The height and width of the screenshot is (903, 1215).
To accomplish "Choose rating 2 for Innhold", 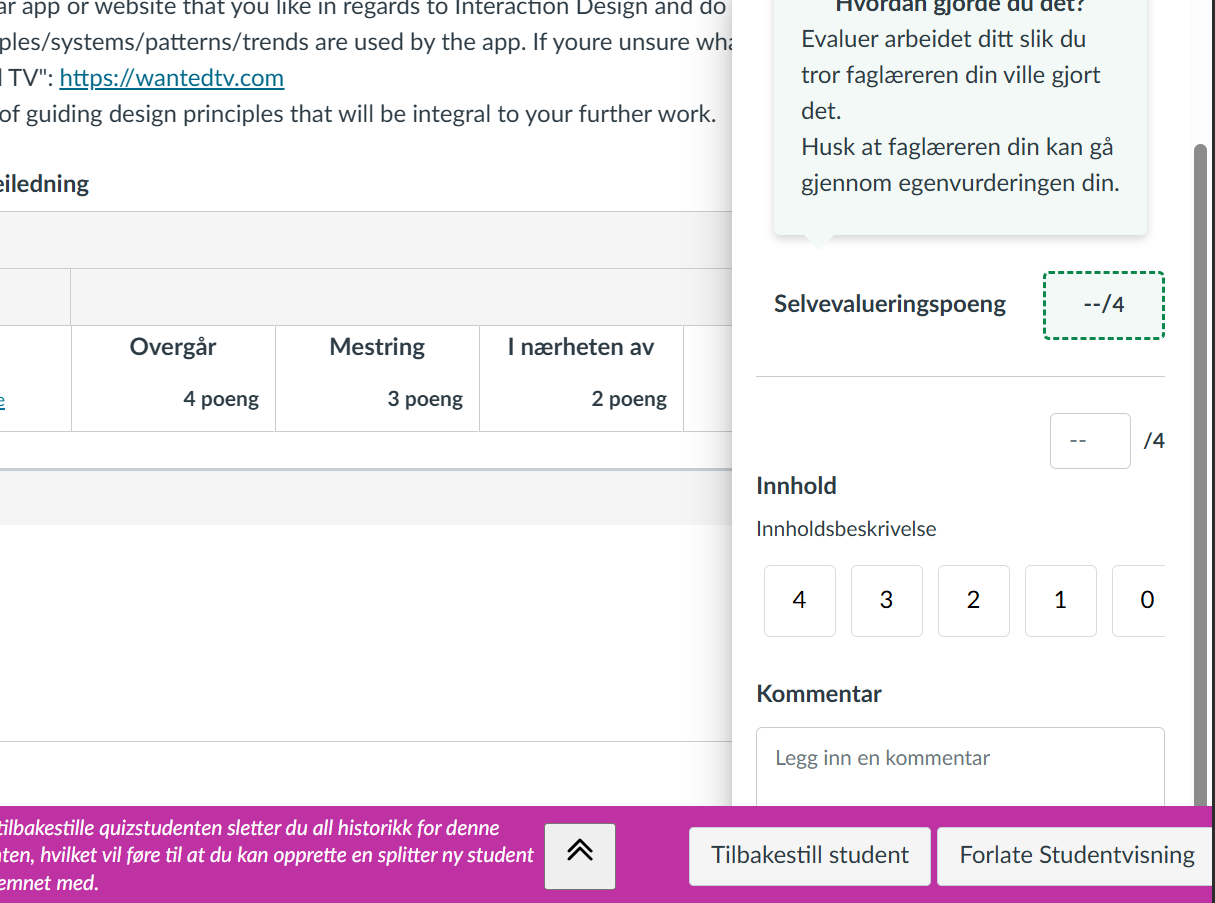I will click(x=973, y=600).
